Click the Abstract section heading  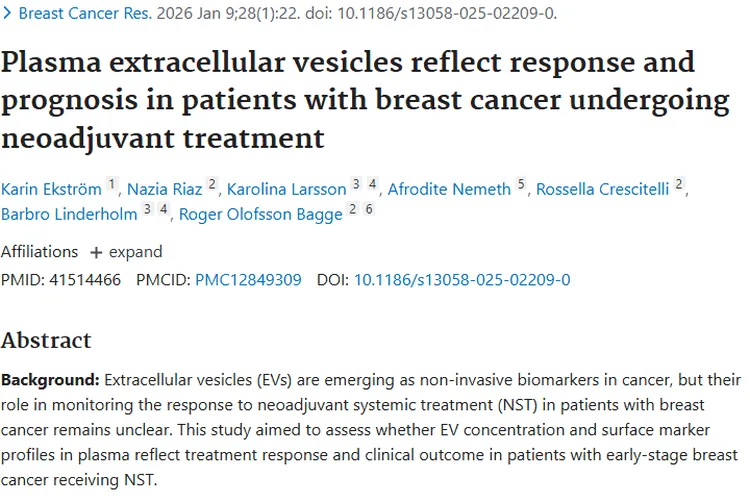pos(46,339)
